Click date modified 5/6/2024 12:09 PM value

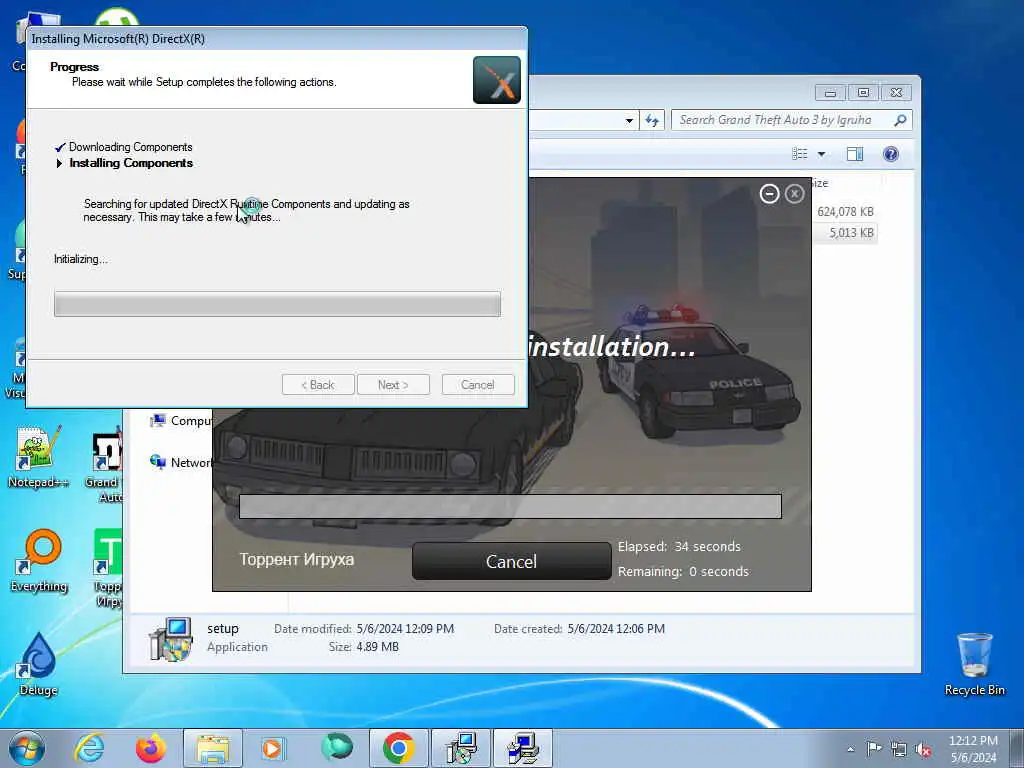coord(405,629)
